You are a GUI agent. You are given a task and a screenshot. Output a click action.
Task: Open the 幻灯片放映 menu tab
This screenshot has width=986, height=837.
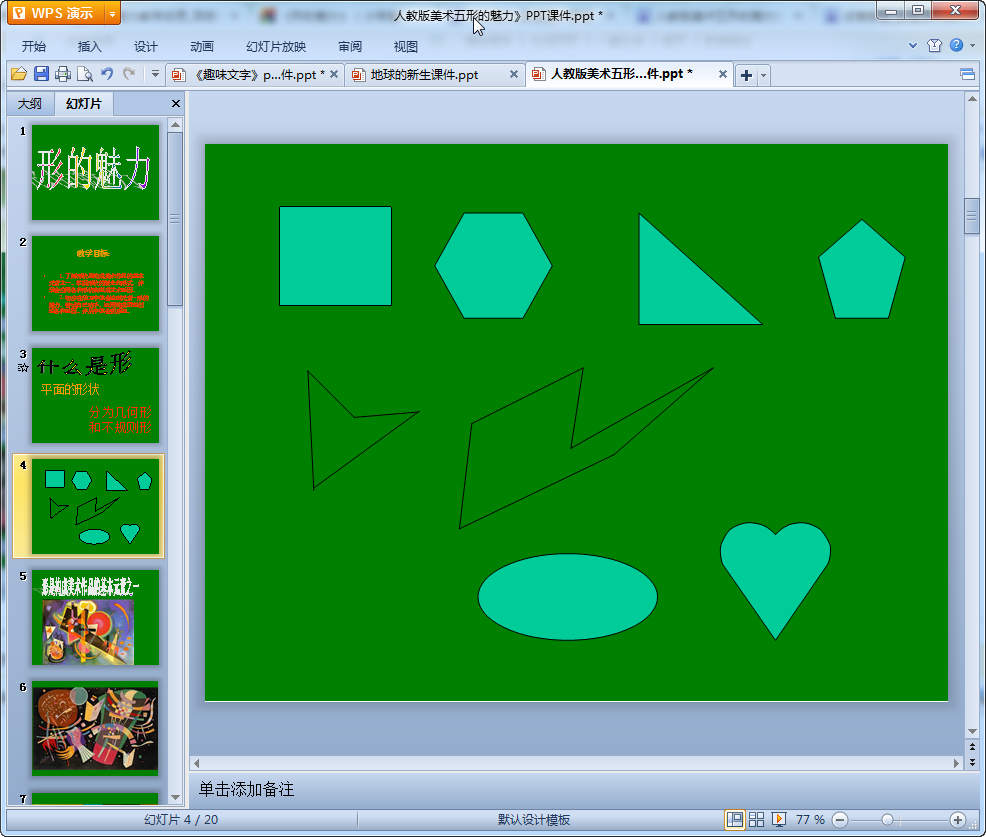276,47
